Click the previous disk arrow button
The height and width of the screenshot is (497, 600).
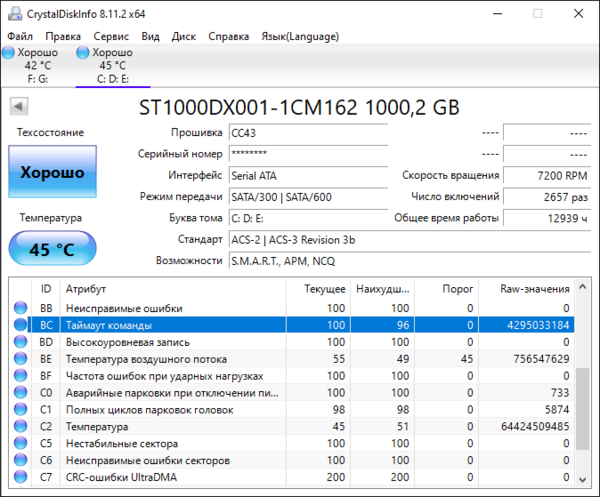[x=19, y=106]
